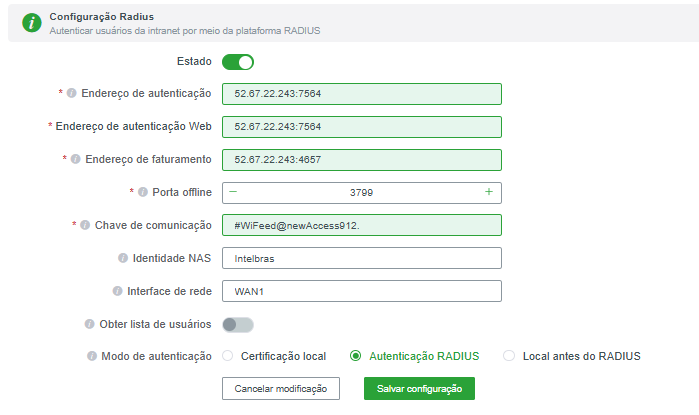The image size is (699, 415).
Task: Click help icon beside Interface de rede
Action: pyautogui.click(x=117, y=291)
